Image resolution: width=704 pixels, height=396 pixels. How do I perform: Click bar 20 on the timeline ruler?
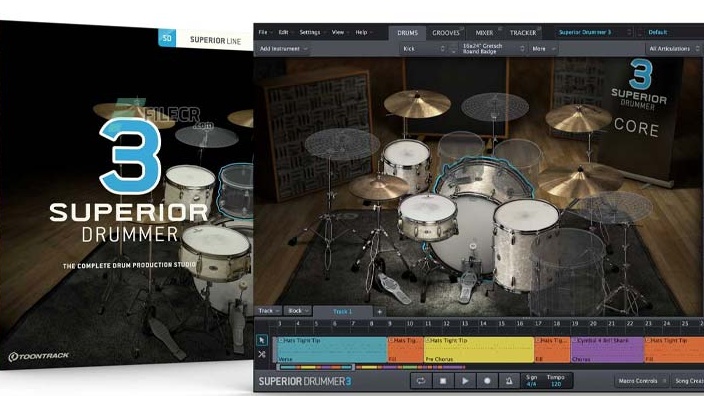coord(593,323)
